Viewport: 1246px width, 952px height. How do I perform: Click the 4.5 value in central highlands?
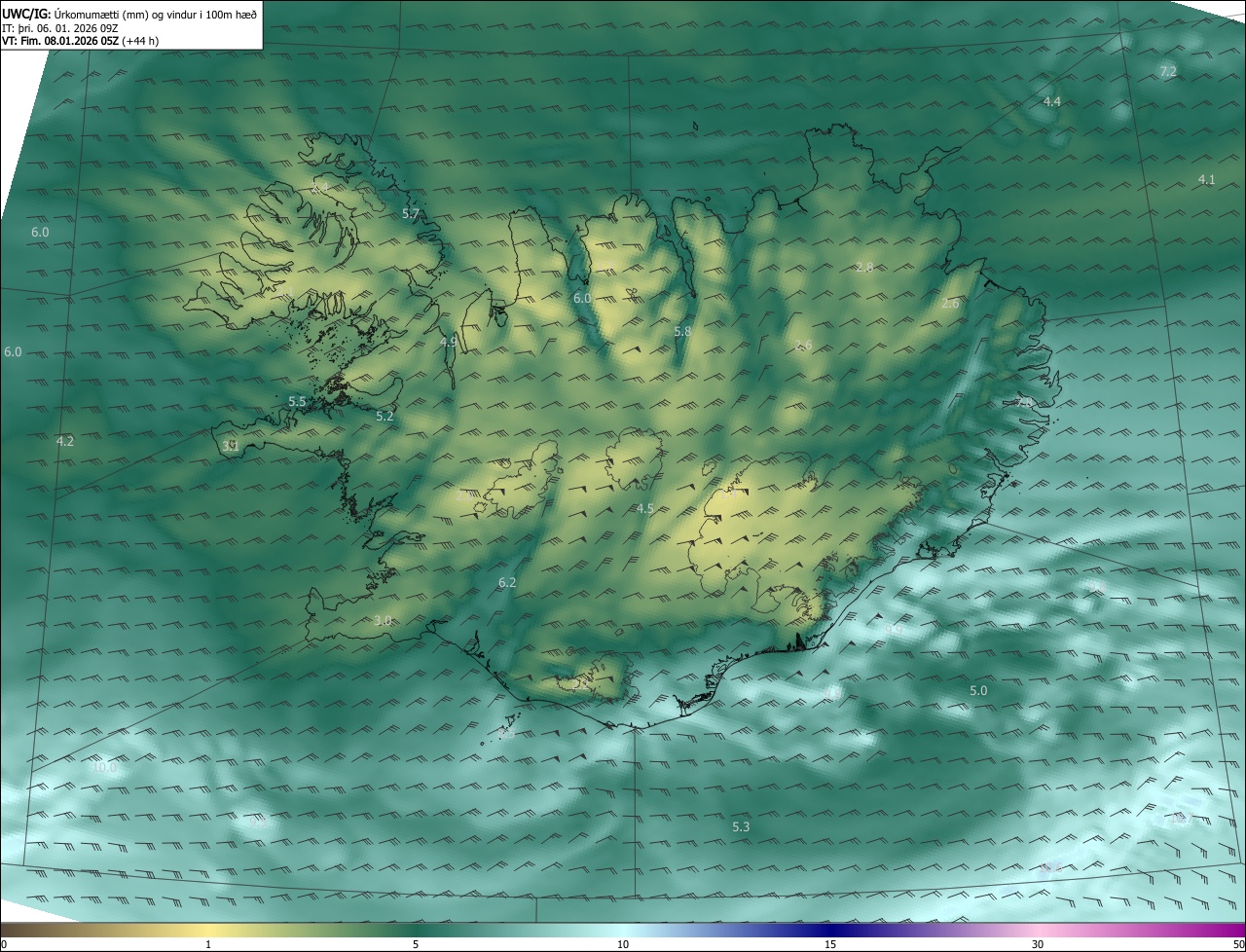coord(644,508)
